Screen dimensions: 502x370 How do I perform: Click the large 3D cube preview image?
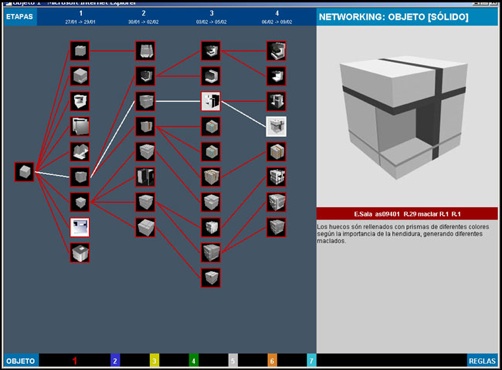(403, 117)
